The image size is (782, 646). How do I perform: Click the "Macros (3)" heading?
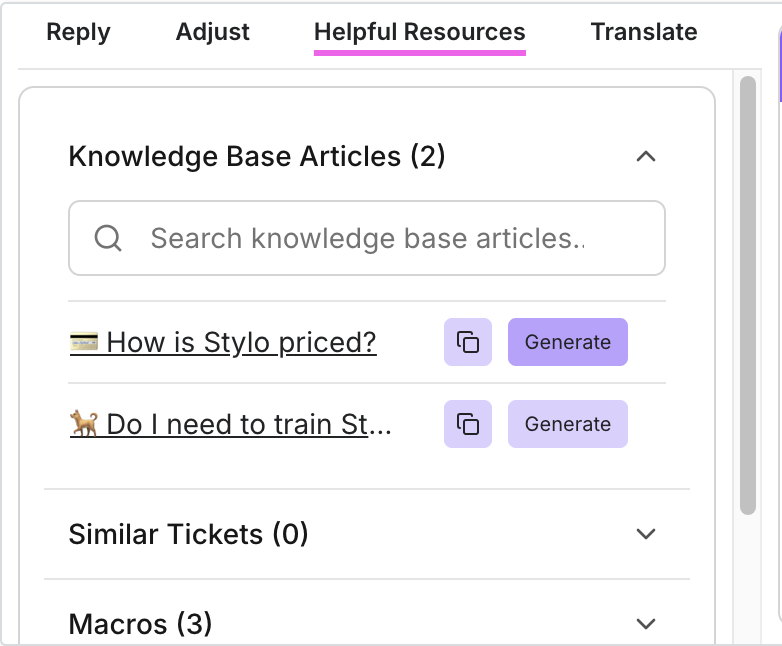tap(140, 624)
